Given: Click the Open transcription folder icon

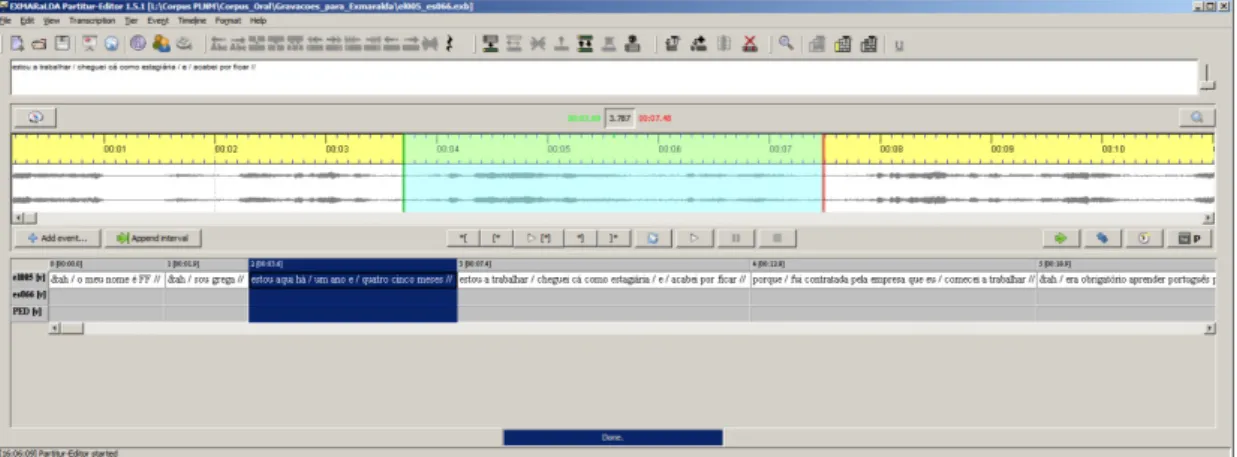Looking at the screenshot, I should pyautogui.click(x=39, y=43).
